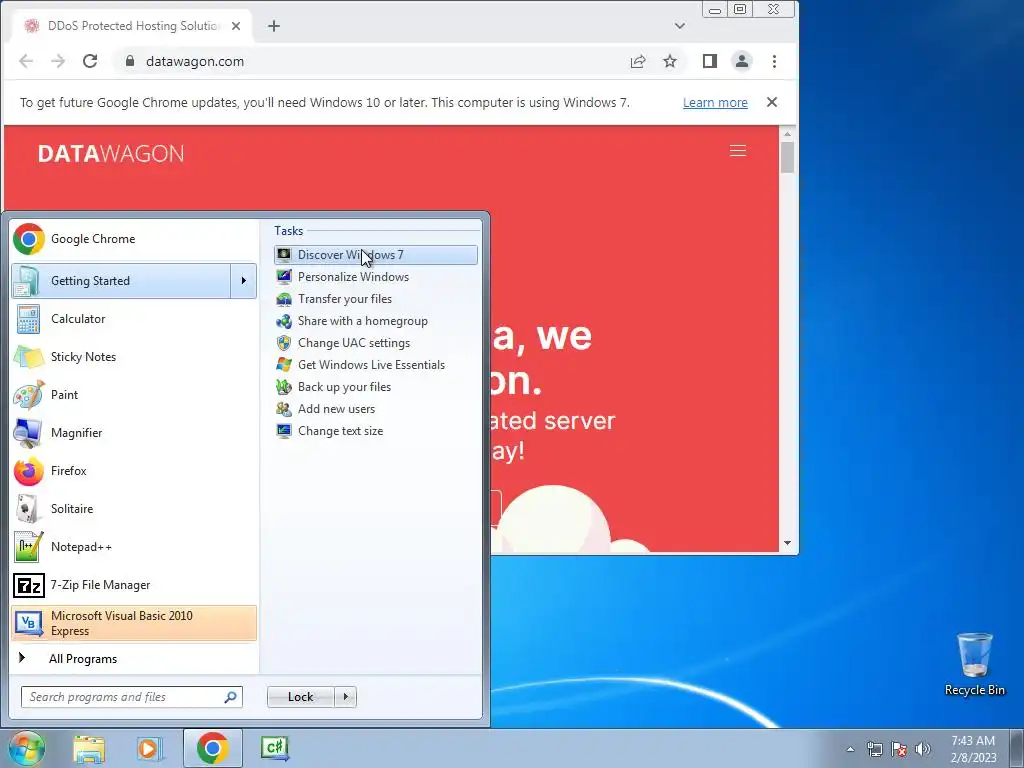
Task: Click the Lock button
Action: click(x=301, y=697)
